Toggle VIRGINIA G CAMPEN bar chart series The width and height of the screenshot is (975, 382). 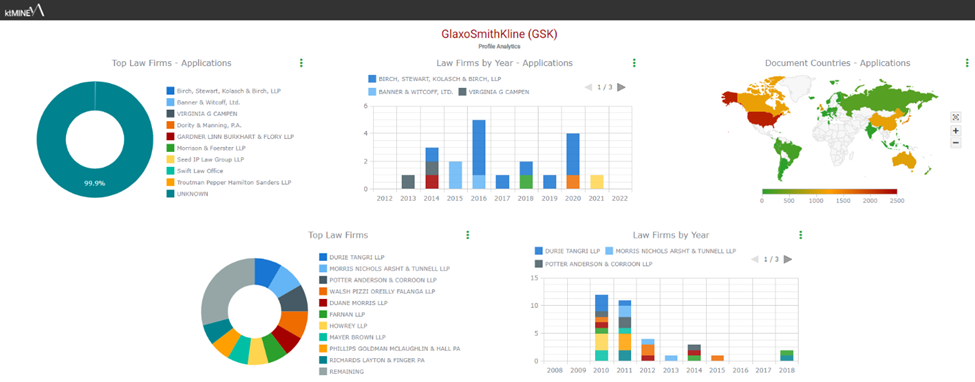(494, 91)
